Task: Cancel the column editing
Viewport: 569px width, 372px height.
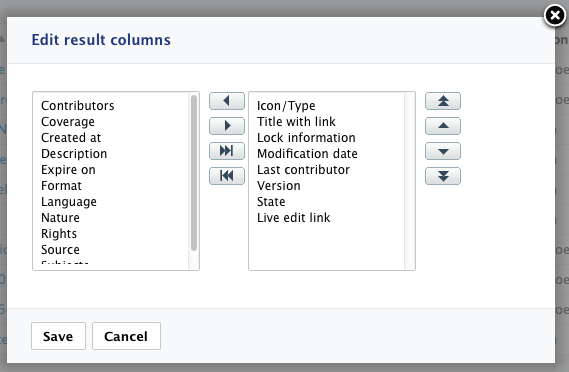Action: point(126,336)
